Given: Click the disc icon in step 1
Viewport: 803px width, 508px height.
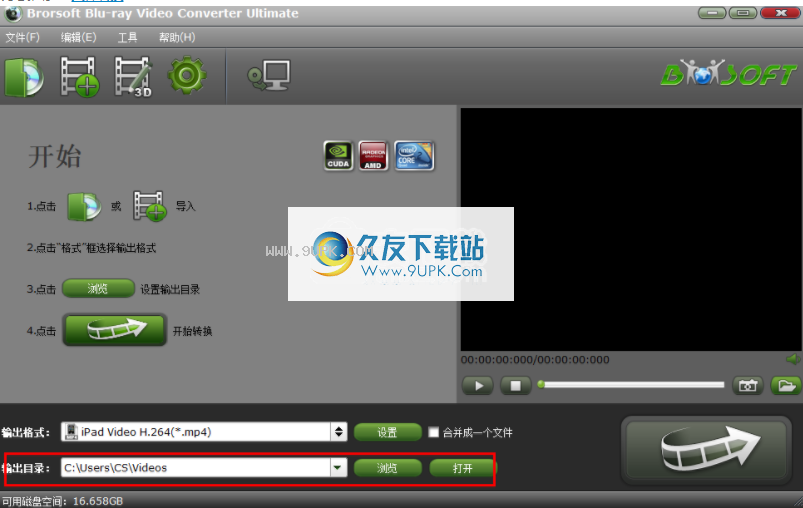Looking at the screenshot, I should (83, 206).
